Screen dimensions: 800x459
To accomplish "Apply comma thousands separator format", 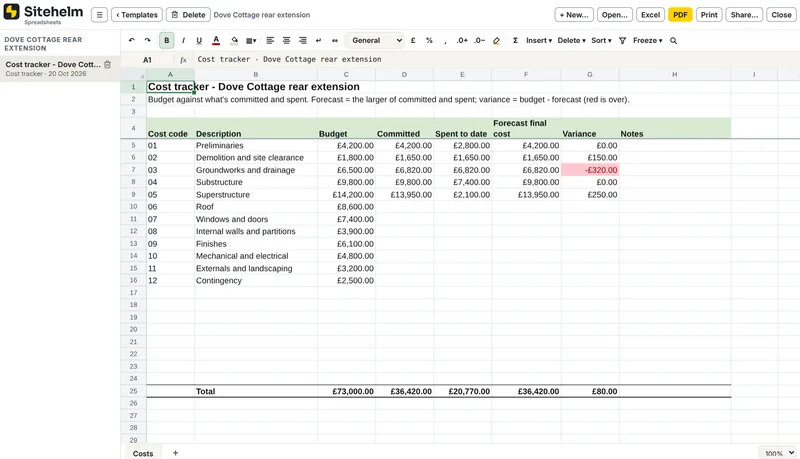I will click(445, 40).
